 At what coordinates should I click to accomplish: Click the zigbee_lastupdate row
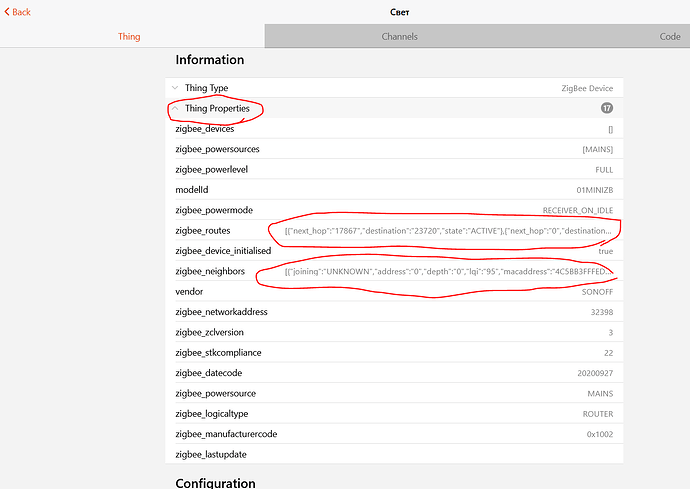point(395,454)
